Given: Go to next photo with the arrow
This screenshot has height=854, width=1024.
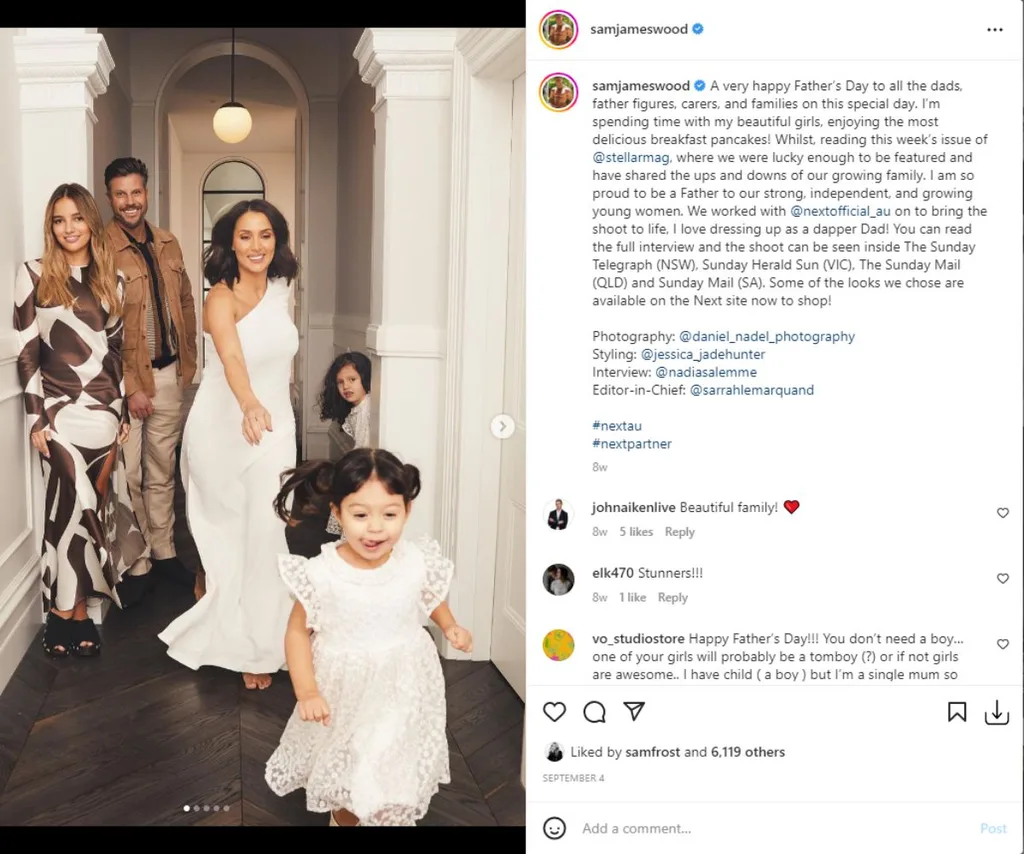Looking at the screenshot, I should pyautogui.click(x=502, y=426).
